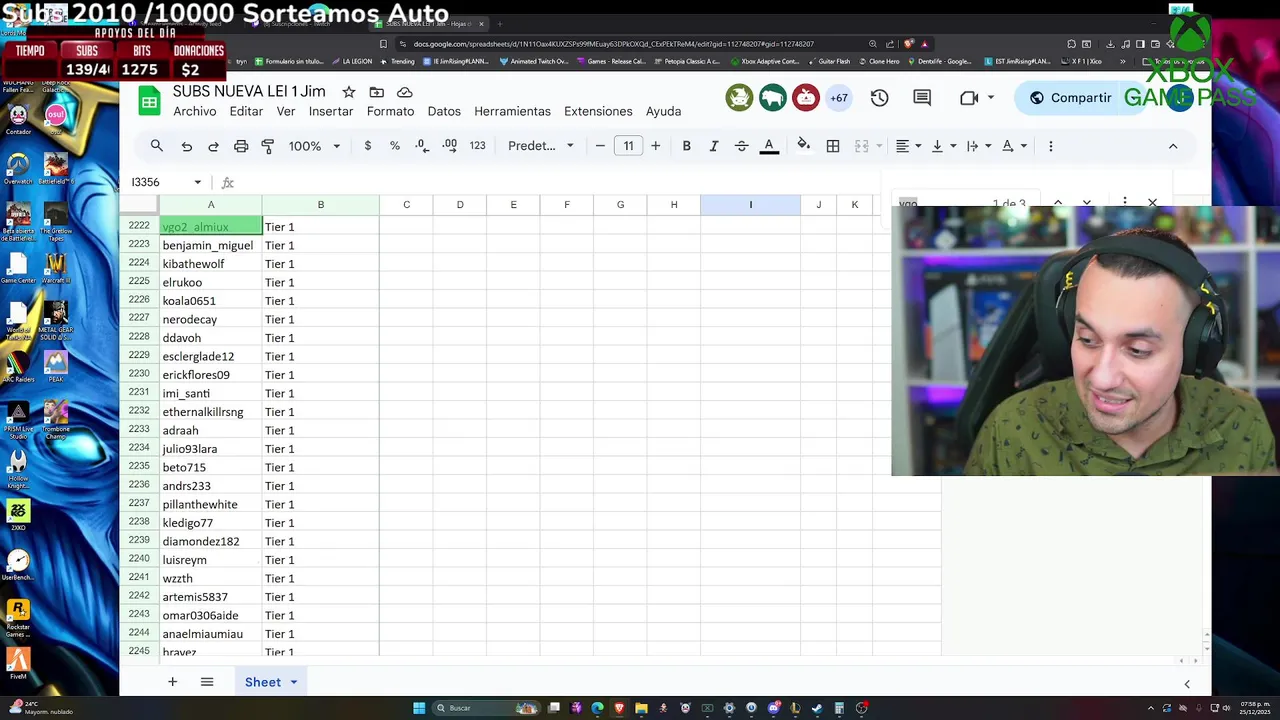
Task: Toggle strikethrough formatting
Action: (x=741, y=146)
